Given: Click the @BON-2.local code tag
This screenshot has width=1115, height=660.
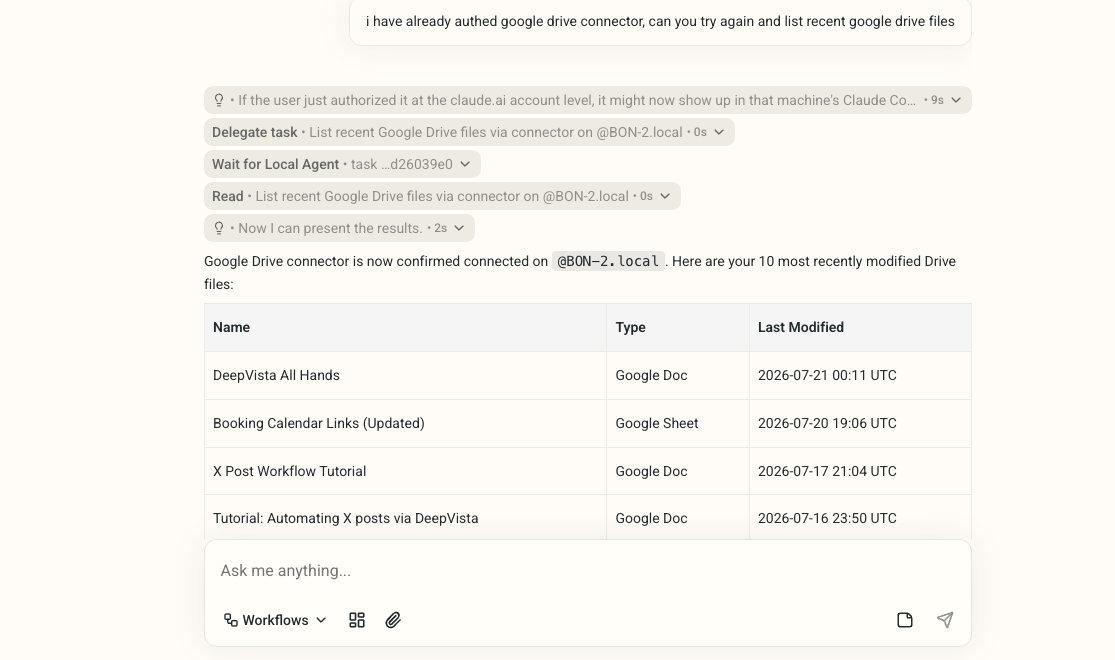Looking at the screenshot, I should [x=608, y=261].
